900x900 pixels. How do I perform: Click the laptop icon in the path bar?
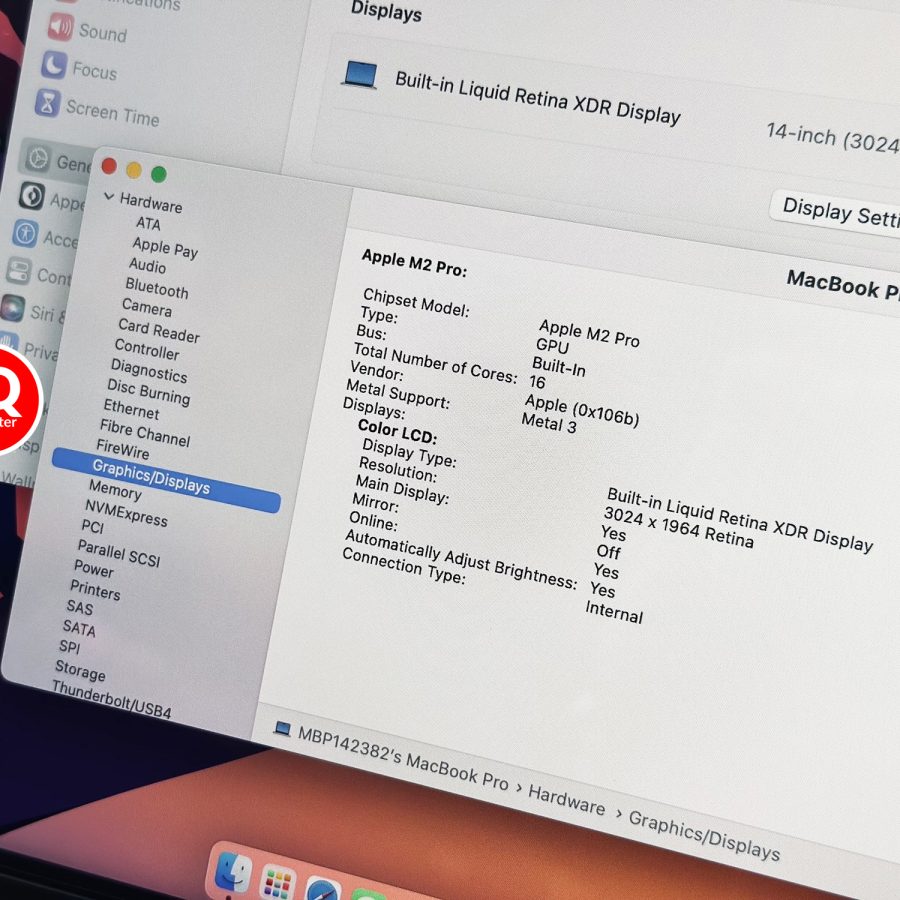(x=282, y=728)
